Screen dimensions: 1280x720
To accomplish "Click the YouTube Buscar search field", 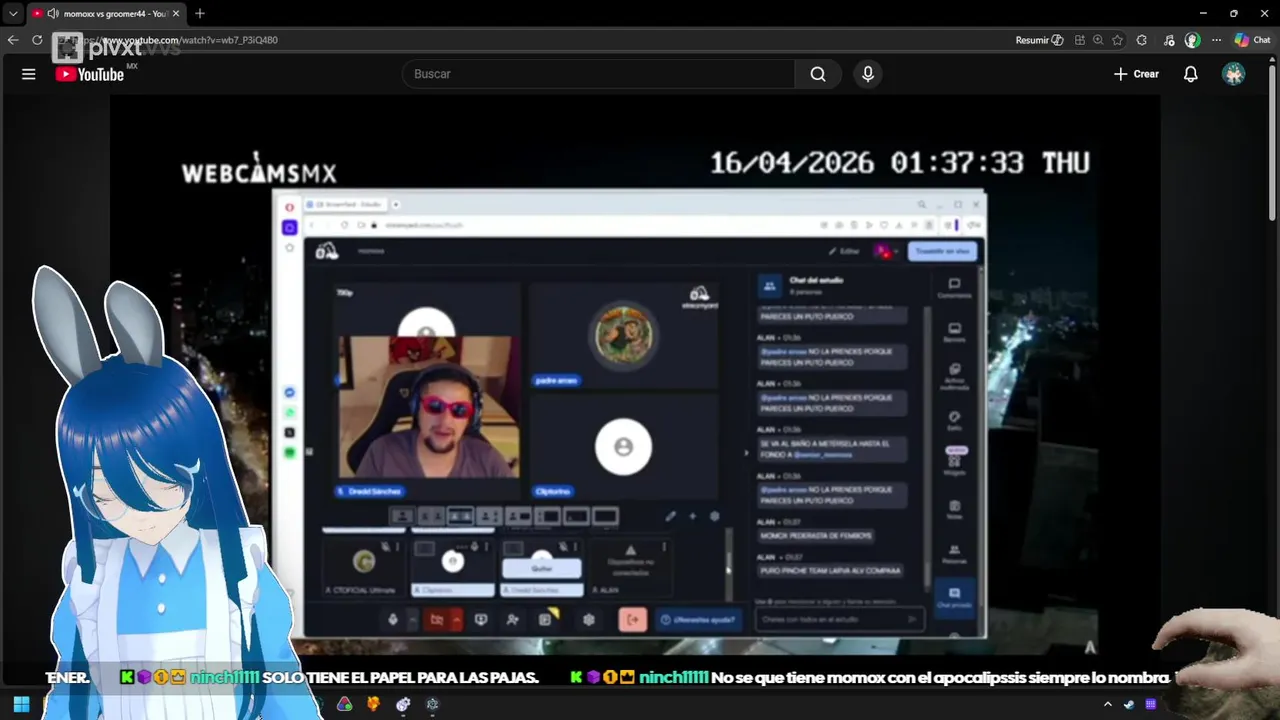I will (598, 74).
